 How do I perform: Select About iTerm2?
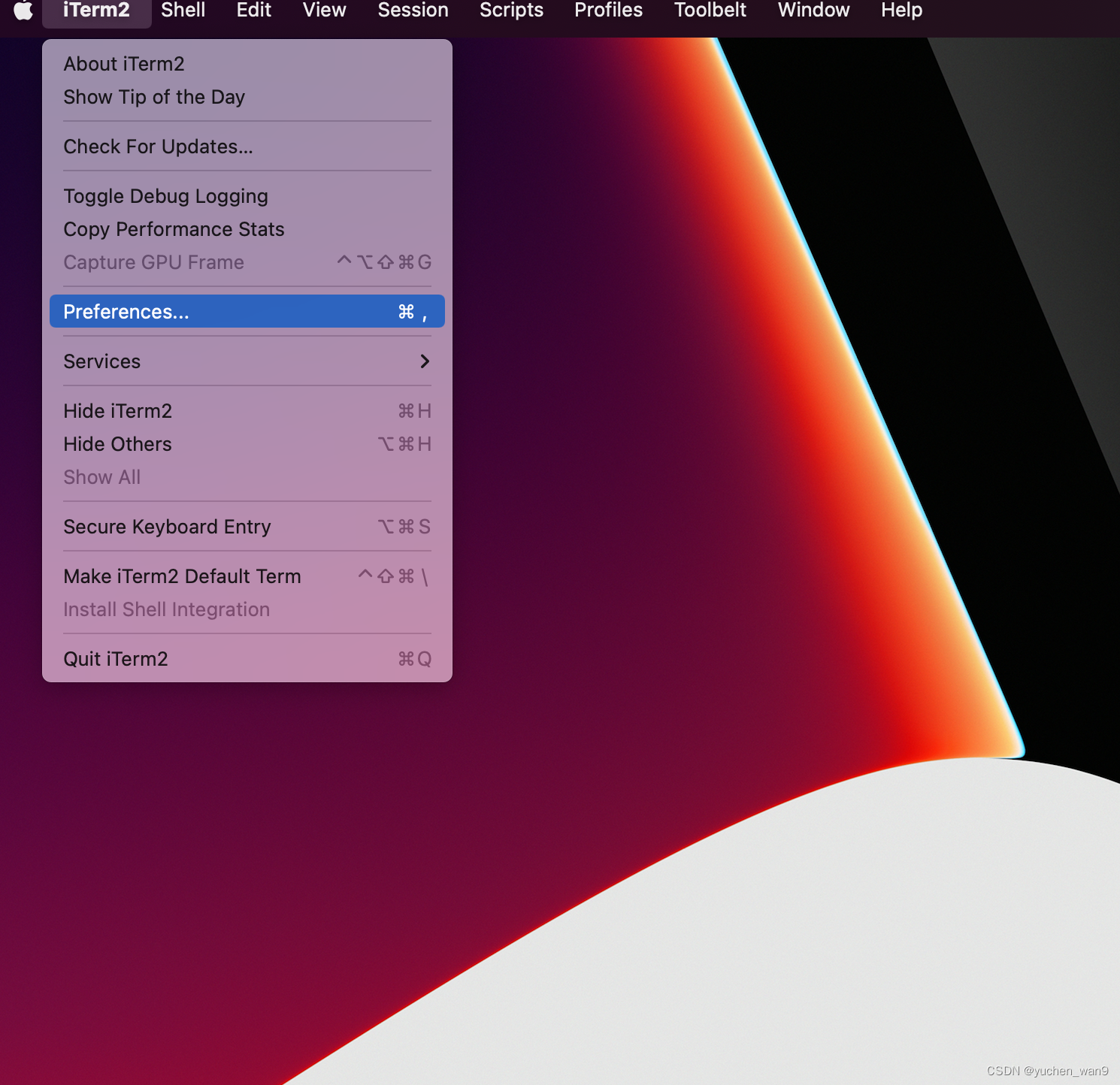[x=247, y=64]
